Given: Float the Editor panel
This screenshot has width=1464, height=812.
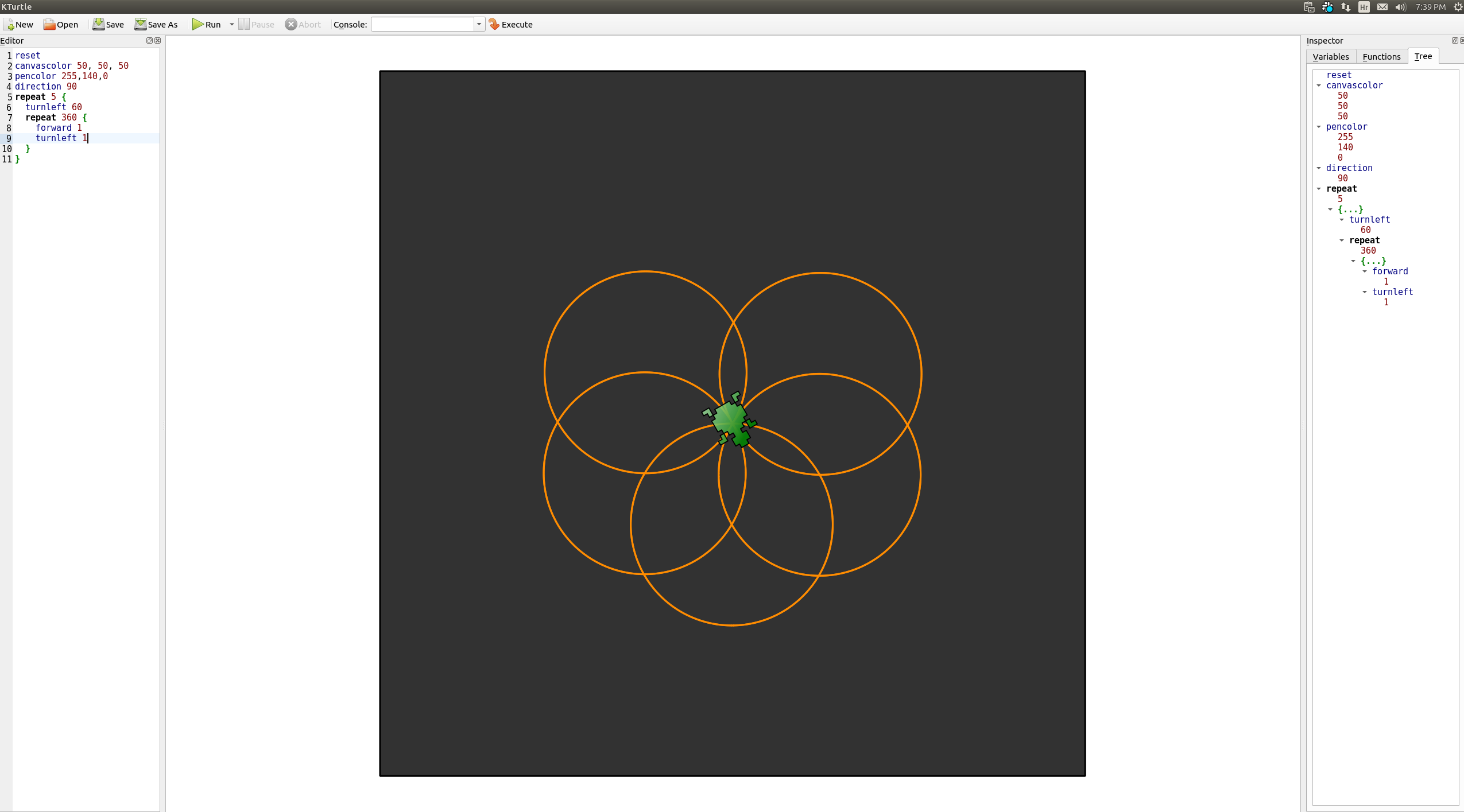Looking at the screenshot, I should 149,41.
